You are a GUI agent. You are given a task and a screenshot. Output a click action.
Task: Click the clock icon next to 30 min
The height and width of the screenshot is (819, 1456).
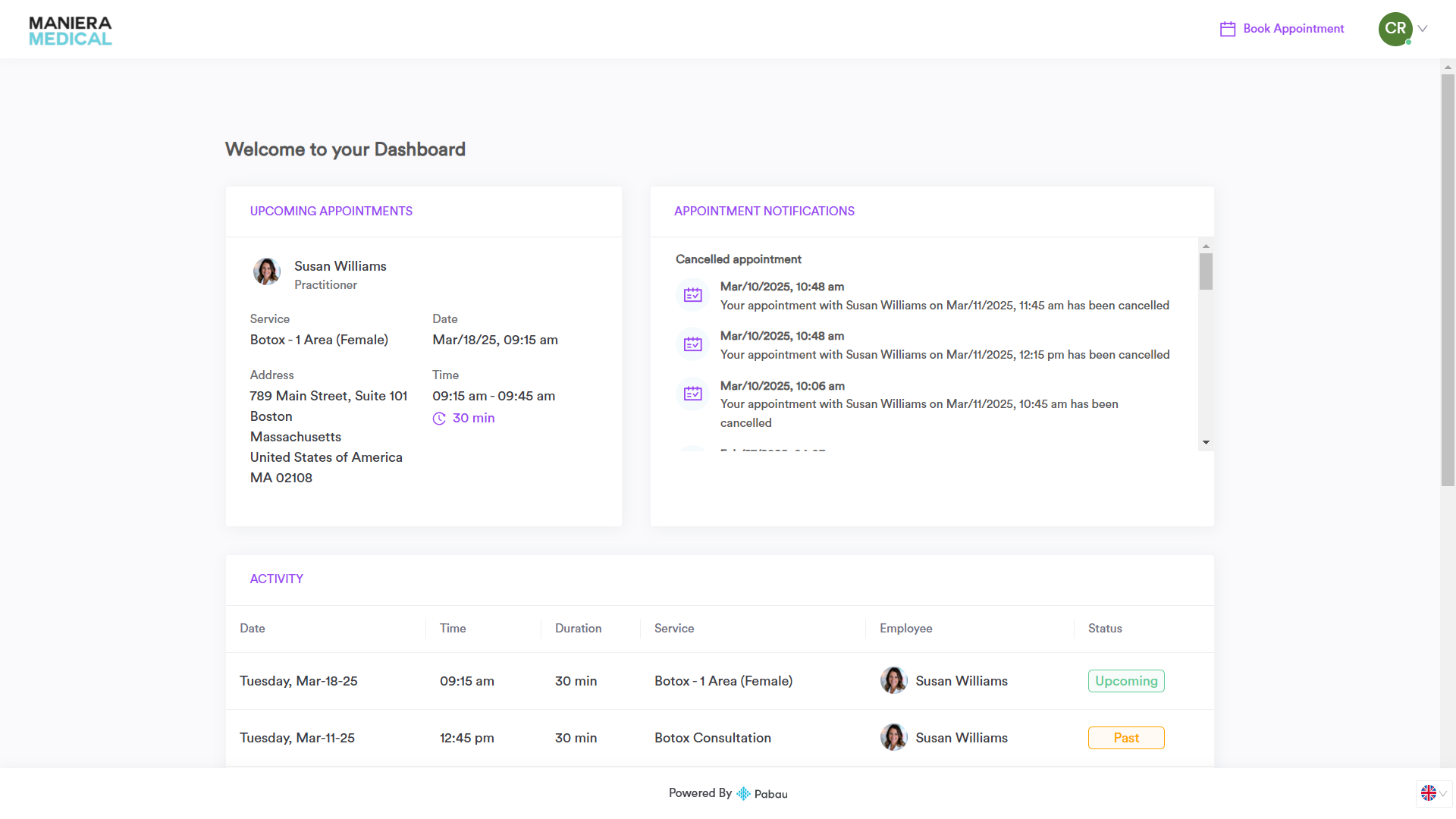pos(439,419)
